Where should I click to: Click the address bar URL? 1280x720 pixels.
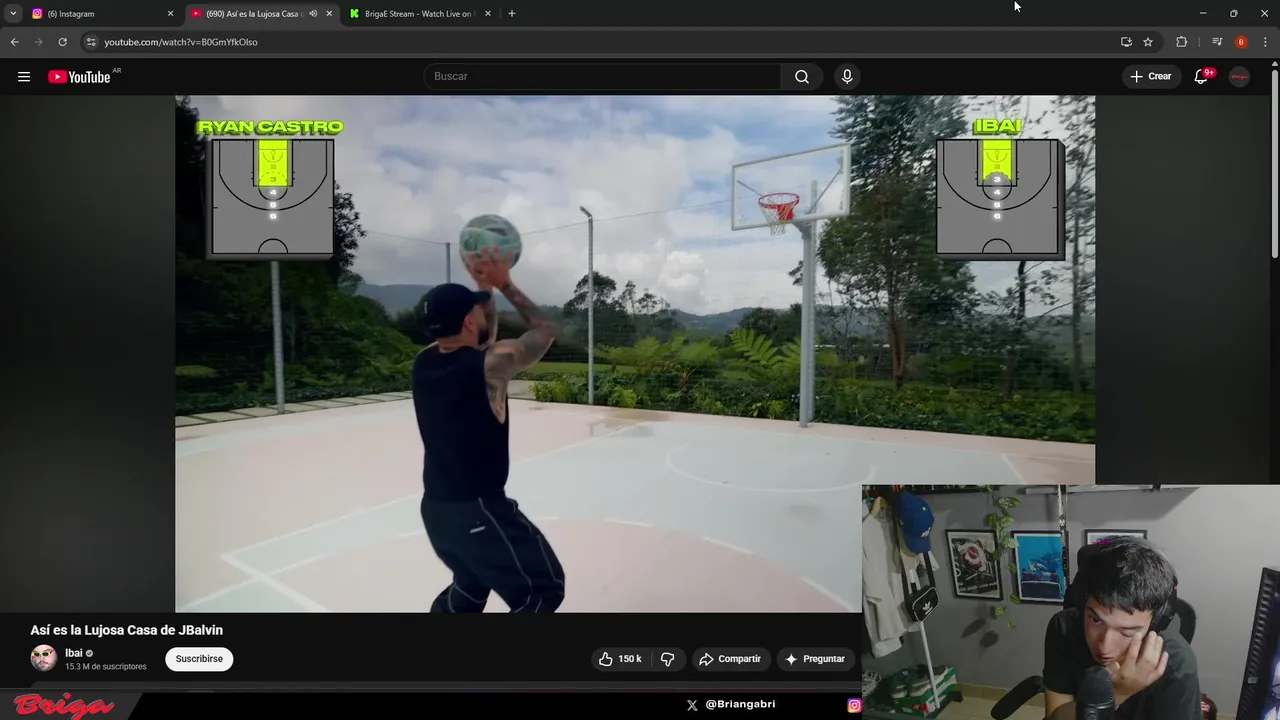[x=181, y=42]
